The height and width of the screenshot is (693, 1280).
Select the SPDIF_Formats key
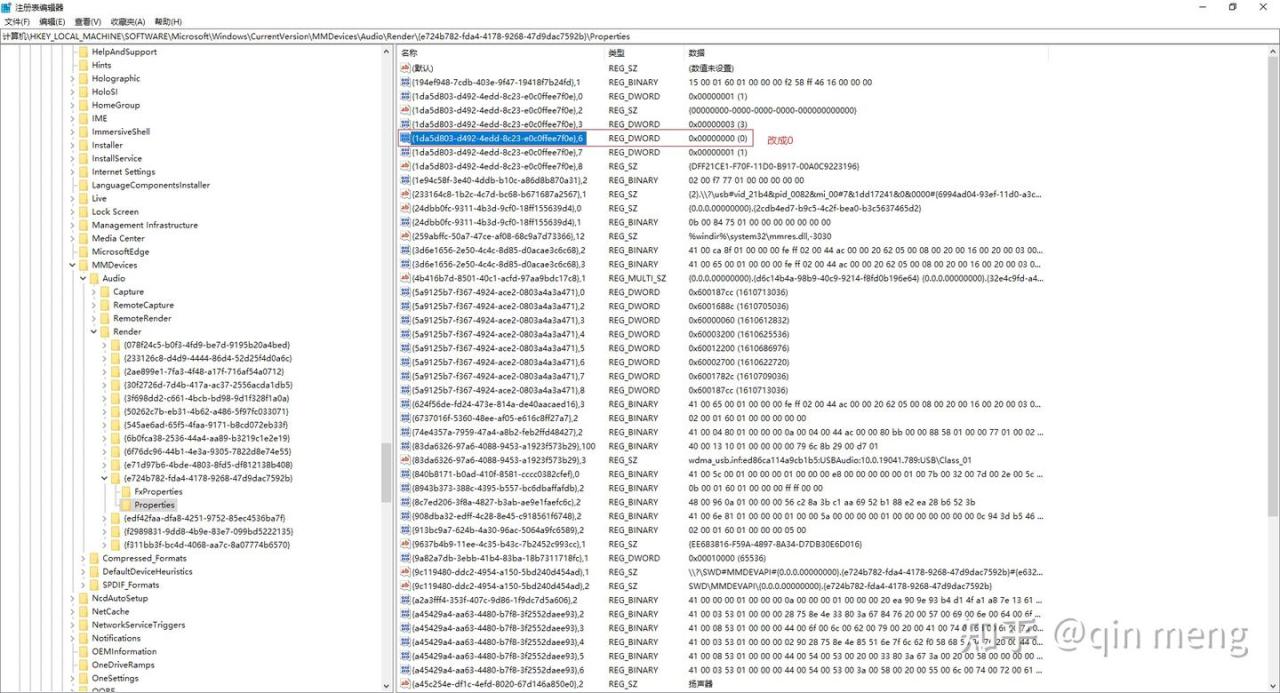coord(130,585)
